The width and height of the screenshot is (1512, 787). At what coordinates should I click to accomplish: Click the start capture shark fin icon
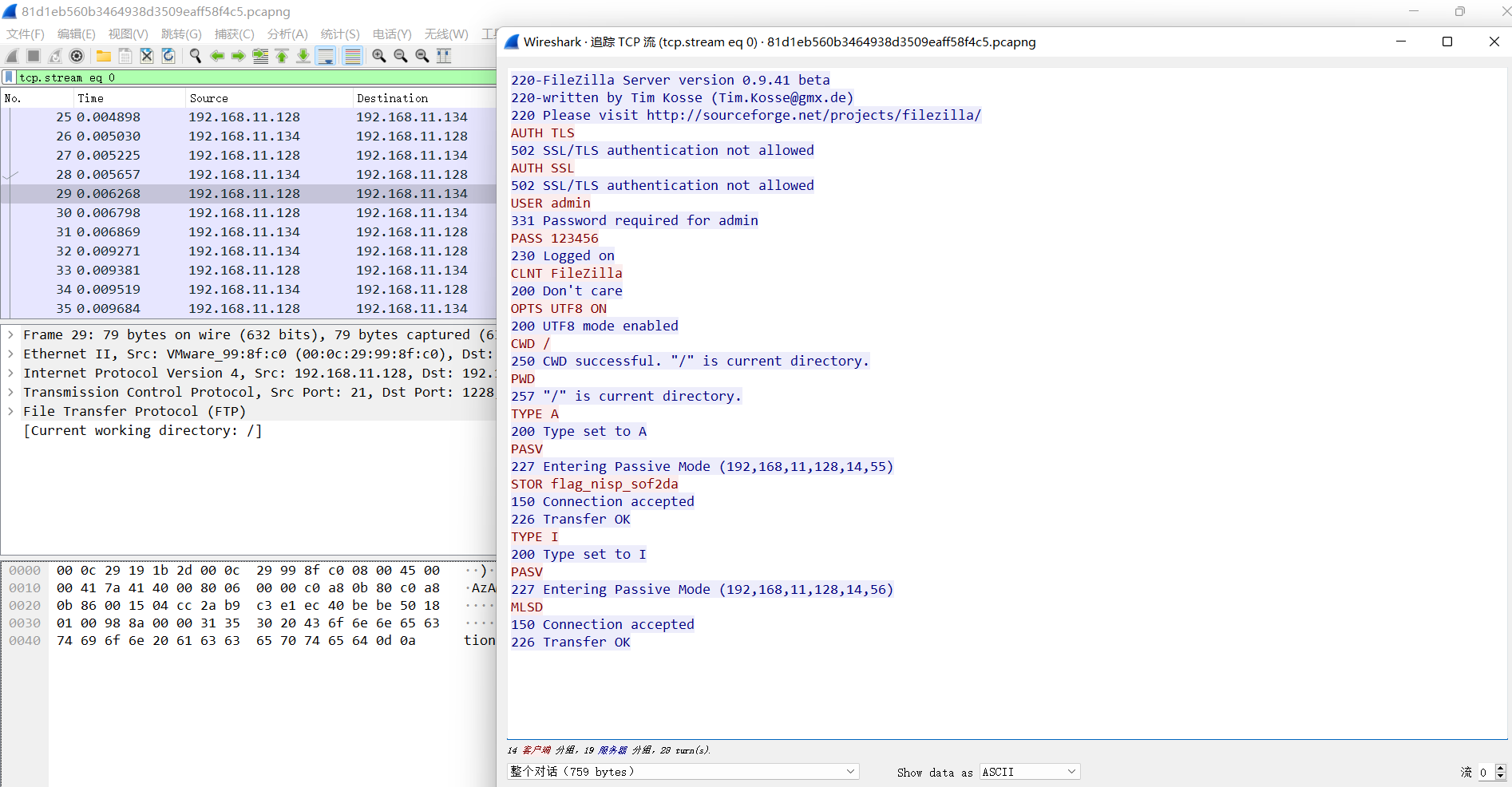12,56
